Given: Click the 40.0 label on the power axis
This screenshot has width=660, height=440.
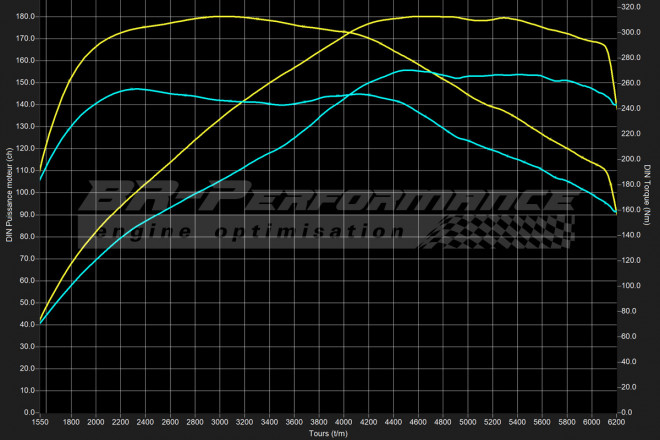Looking at the screenshot, I should 25,324.
